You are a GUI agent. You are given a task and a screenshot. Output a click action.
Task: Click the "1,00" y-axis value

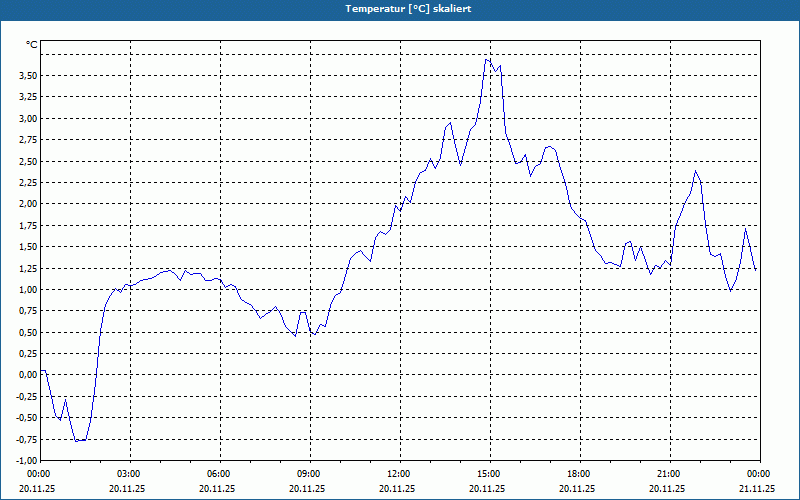click(28, 289)
